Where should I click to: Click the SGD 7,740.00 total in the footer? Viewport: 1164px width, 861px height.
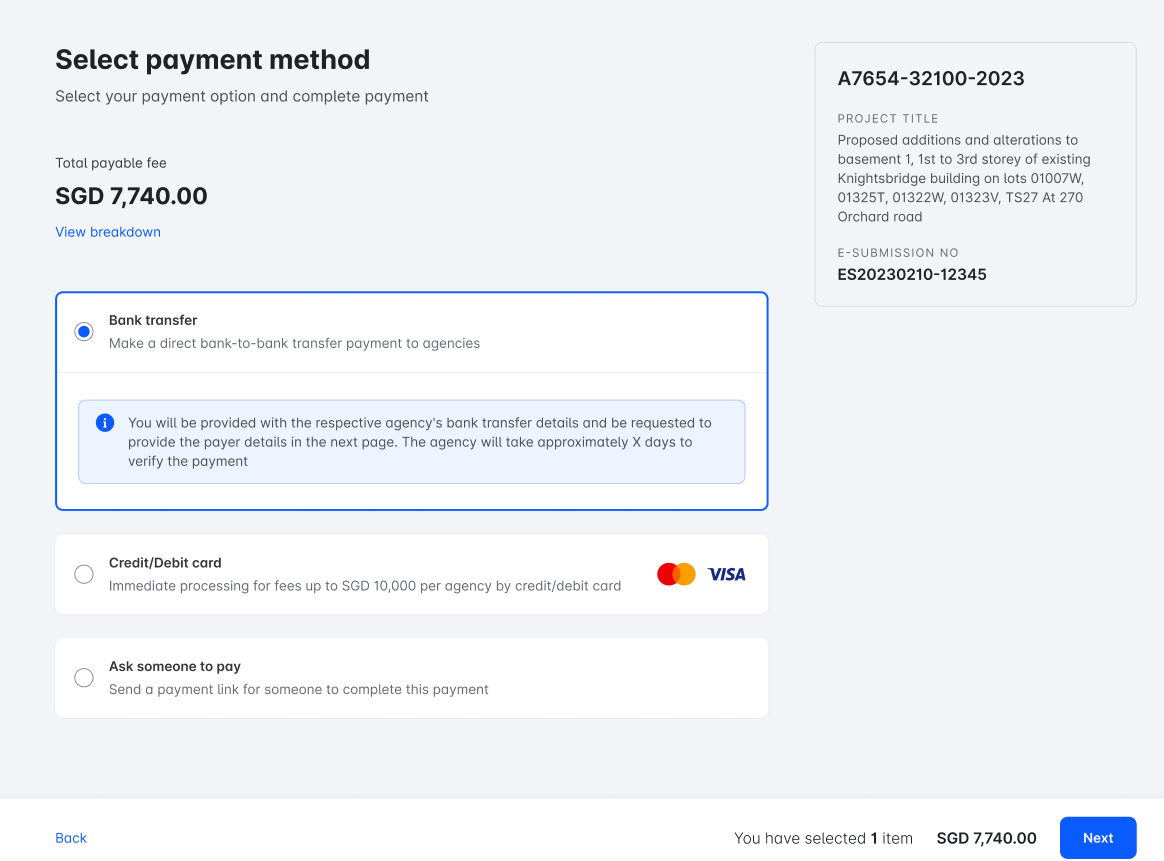click(986, 838)
